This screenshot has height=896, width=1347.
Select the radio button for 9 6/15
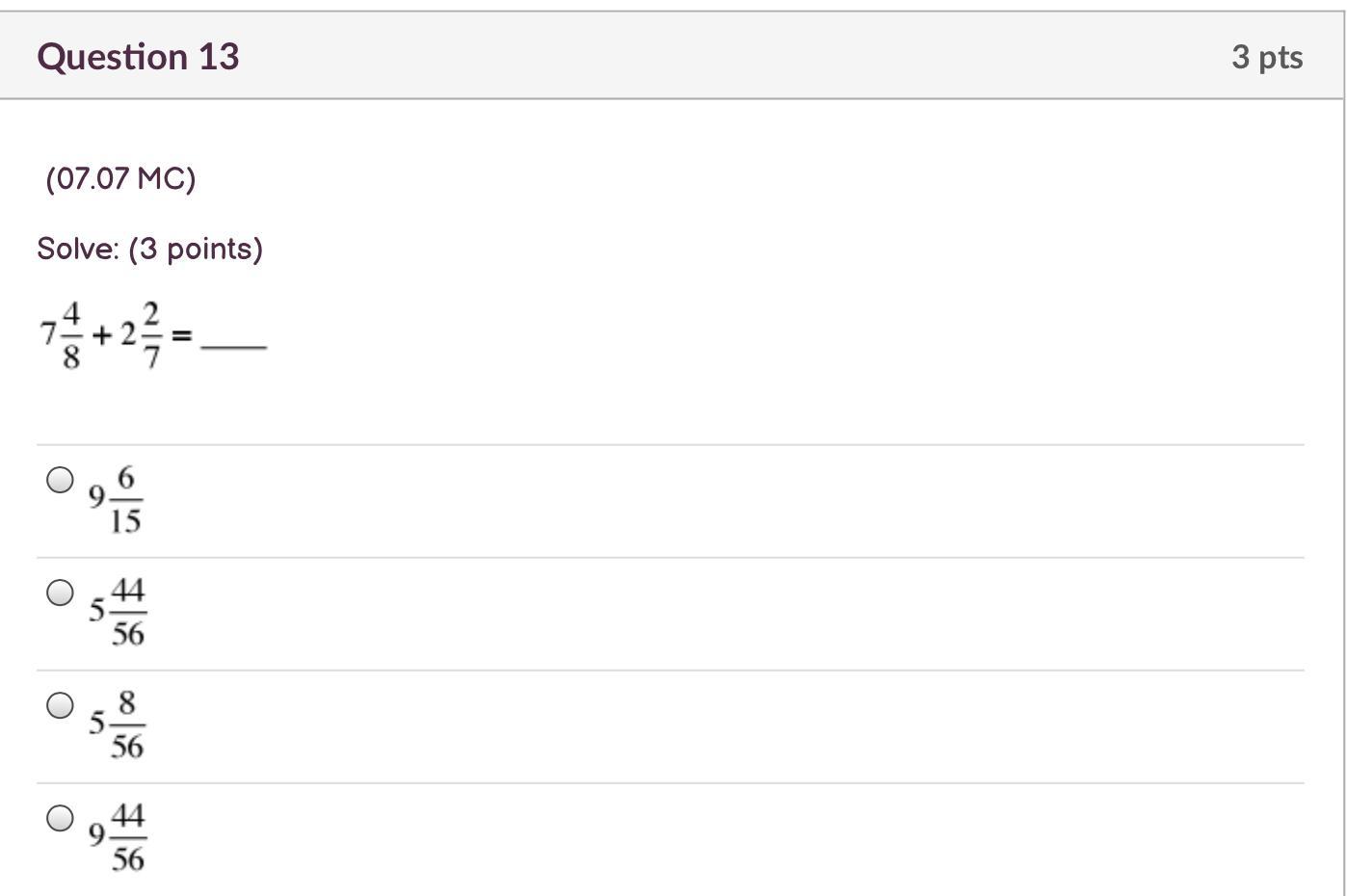tap(60, 480)
